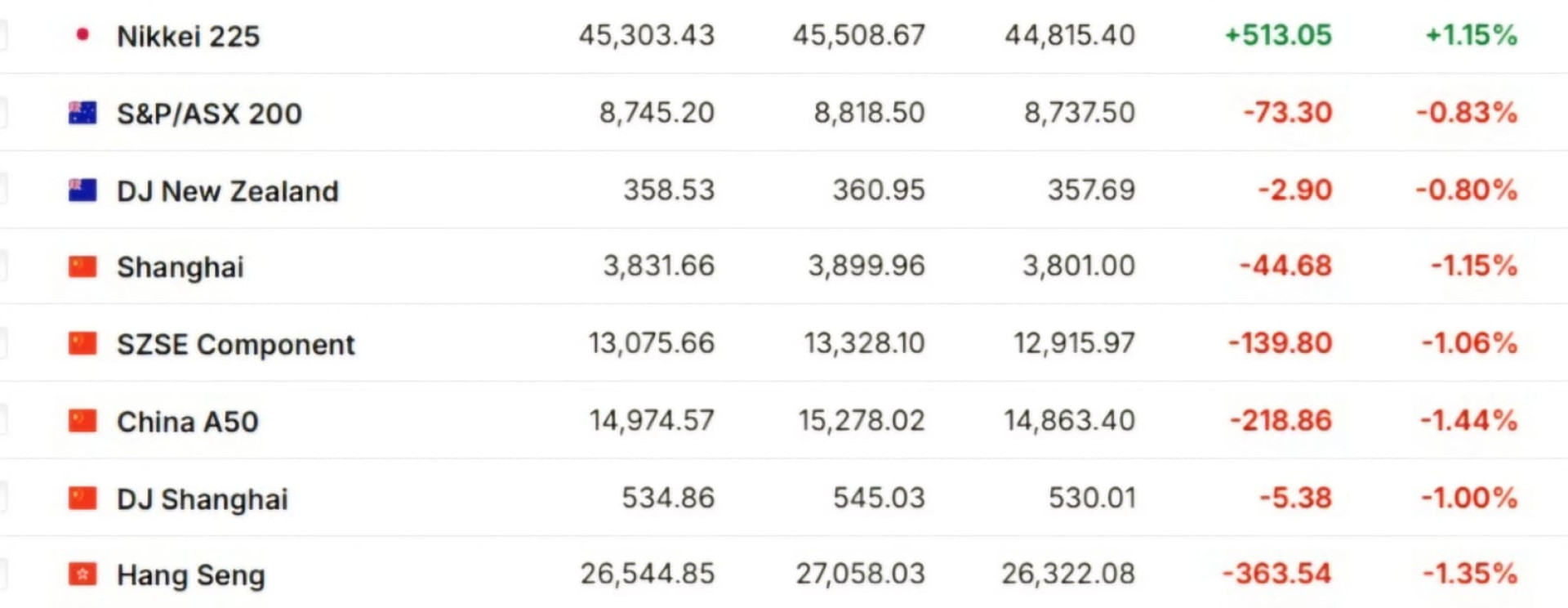Image resolution: width=1568 pixels, height=608 pixels.
Task: View the SZSE Component index details
Action: [x=235, y=345]
